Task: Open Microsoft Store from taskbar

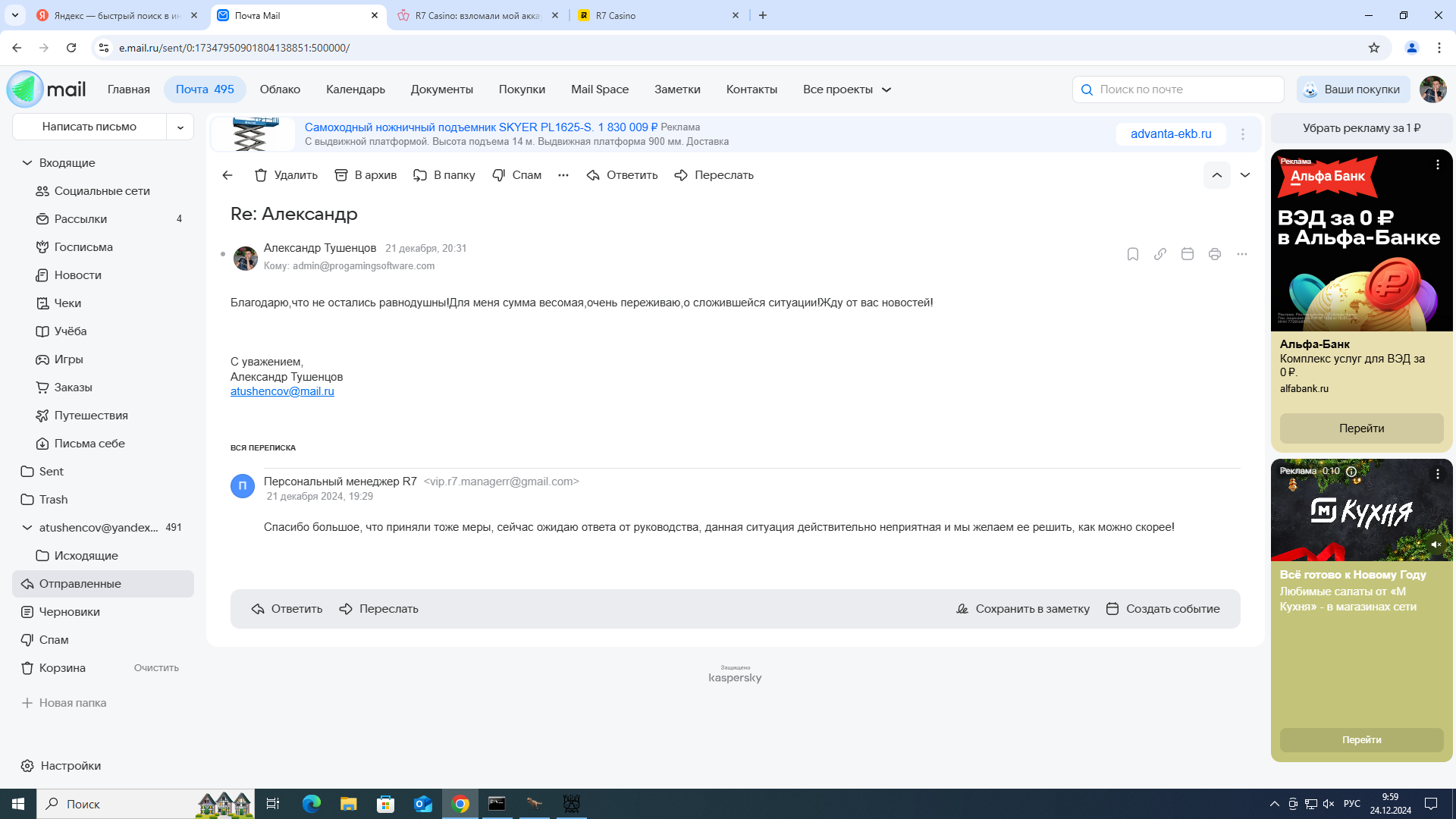Action: pyautogui.click(x=386, y=804)
